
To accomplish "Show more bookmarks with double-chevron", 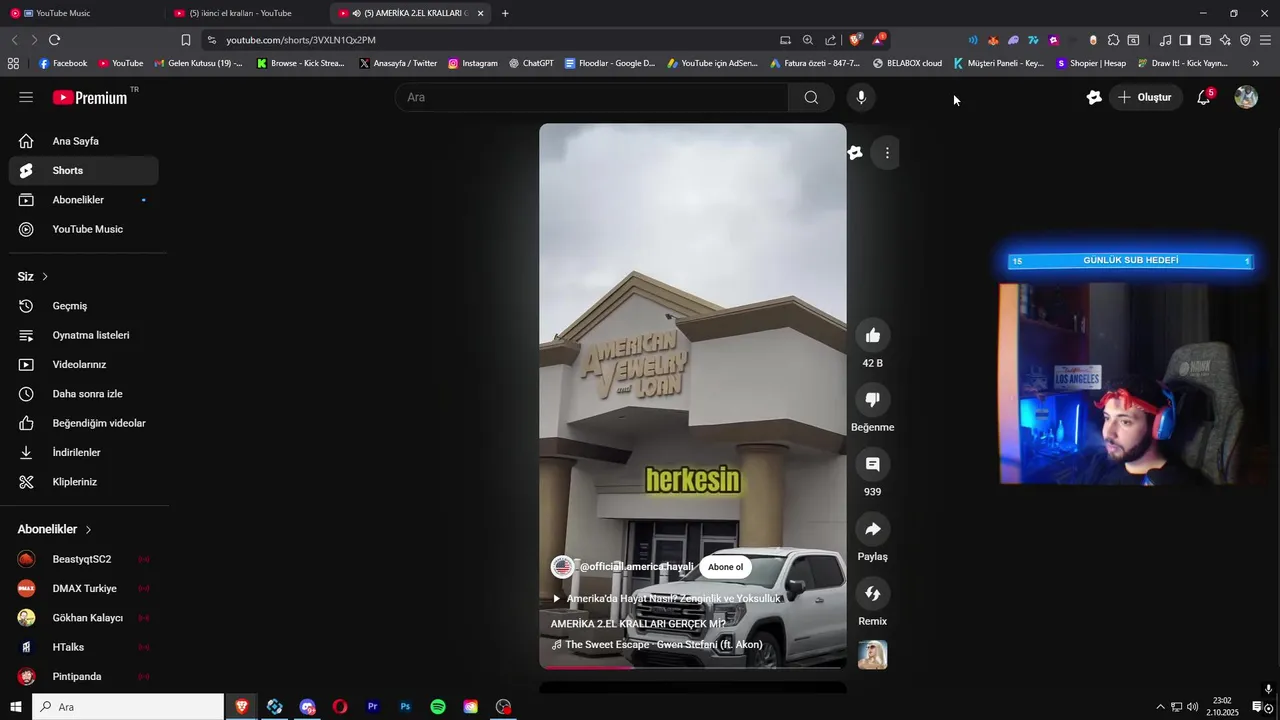I will 1256,63.
